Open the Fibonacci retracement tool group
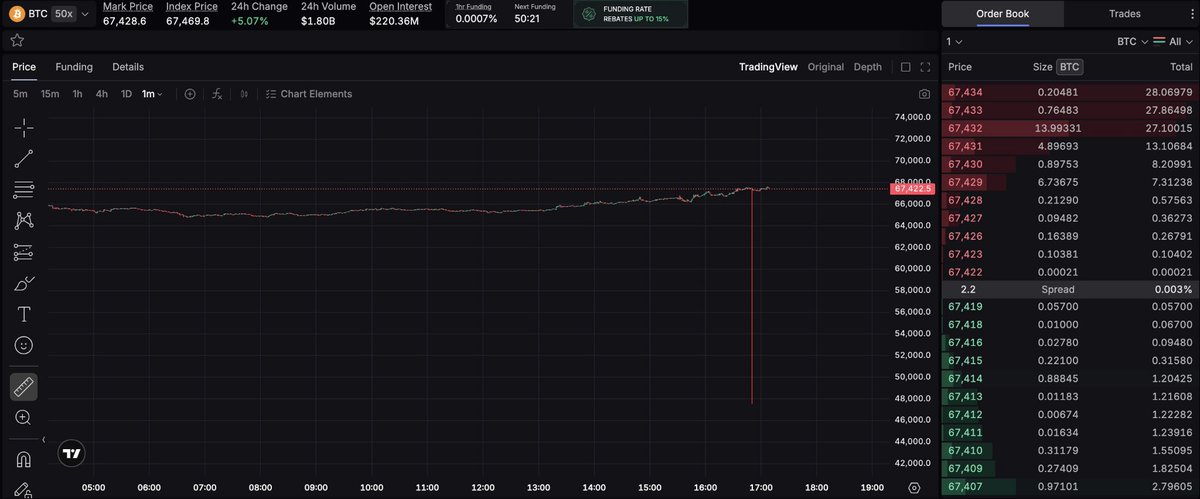The height and width of the screenshot is (499, 1200). 24,189
